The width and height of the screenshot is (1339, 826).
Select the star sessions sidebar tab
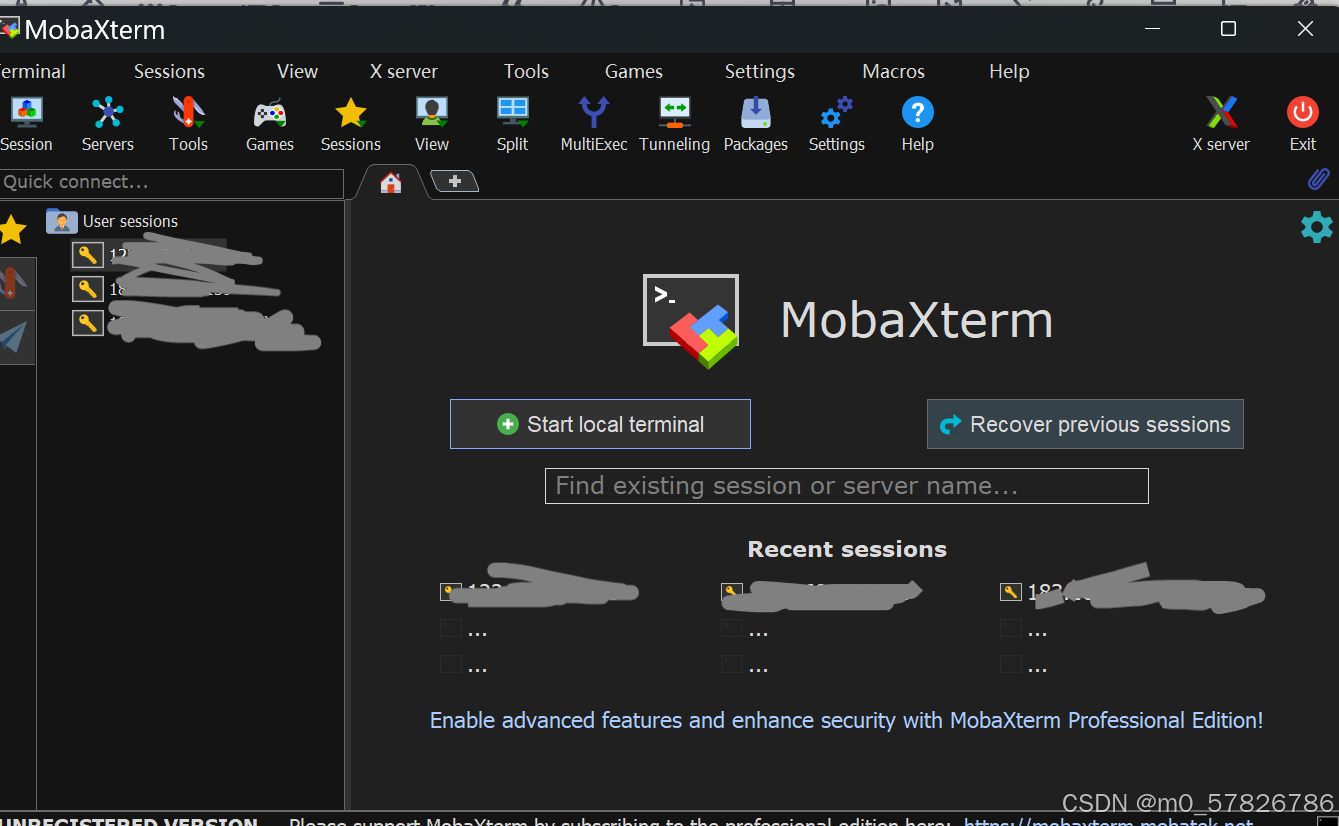(12, 230)
